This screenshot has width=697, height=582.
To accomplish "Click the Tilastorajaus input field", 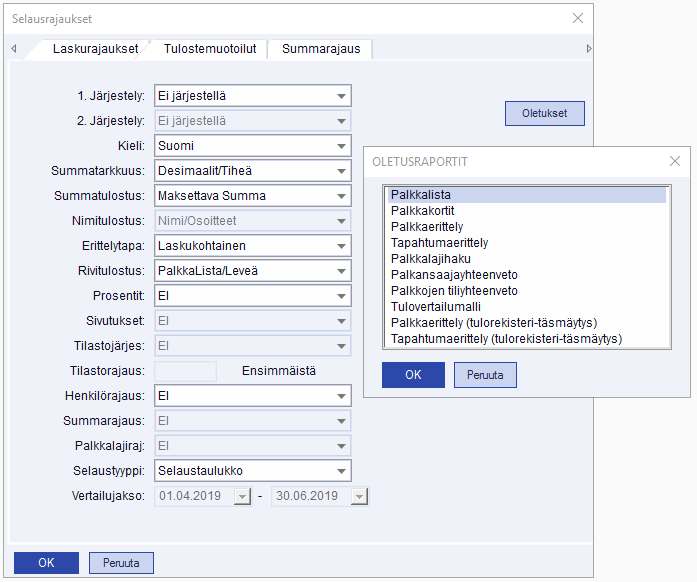I will click(186, 371).
